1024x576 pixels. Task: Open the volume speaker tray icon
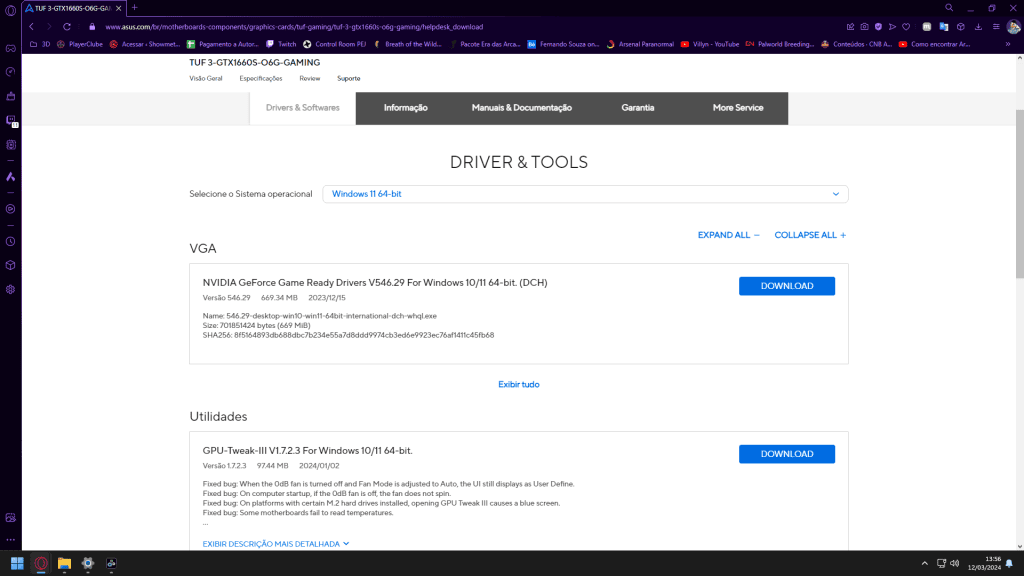point(955,564)
